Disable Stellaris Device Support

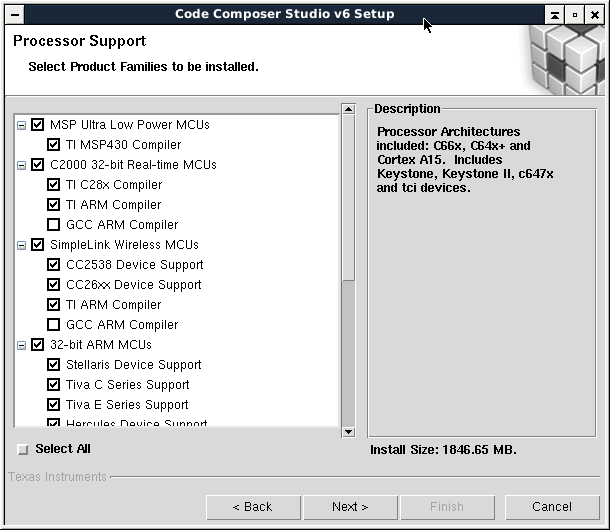[54, 365]
